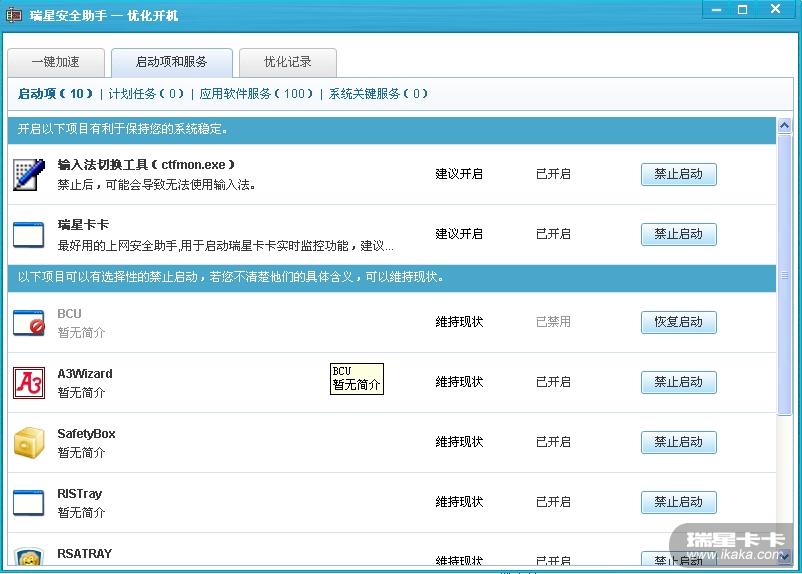Viewport: 802px width, 574px height.
Task: Open the 优化记录 tab
Action: tap(287, 62)
